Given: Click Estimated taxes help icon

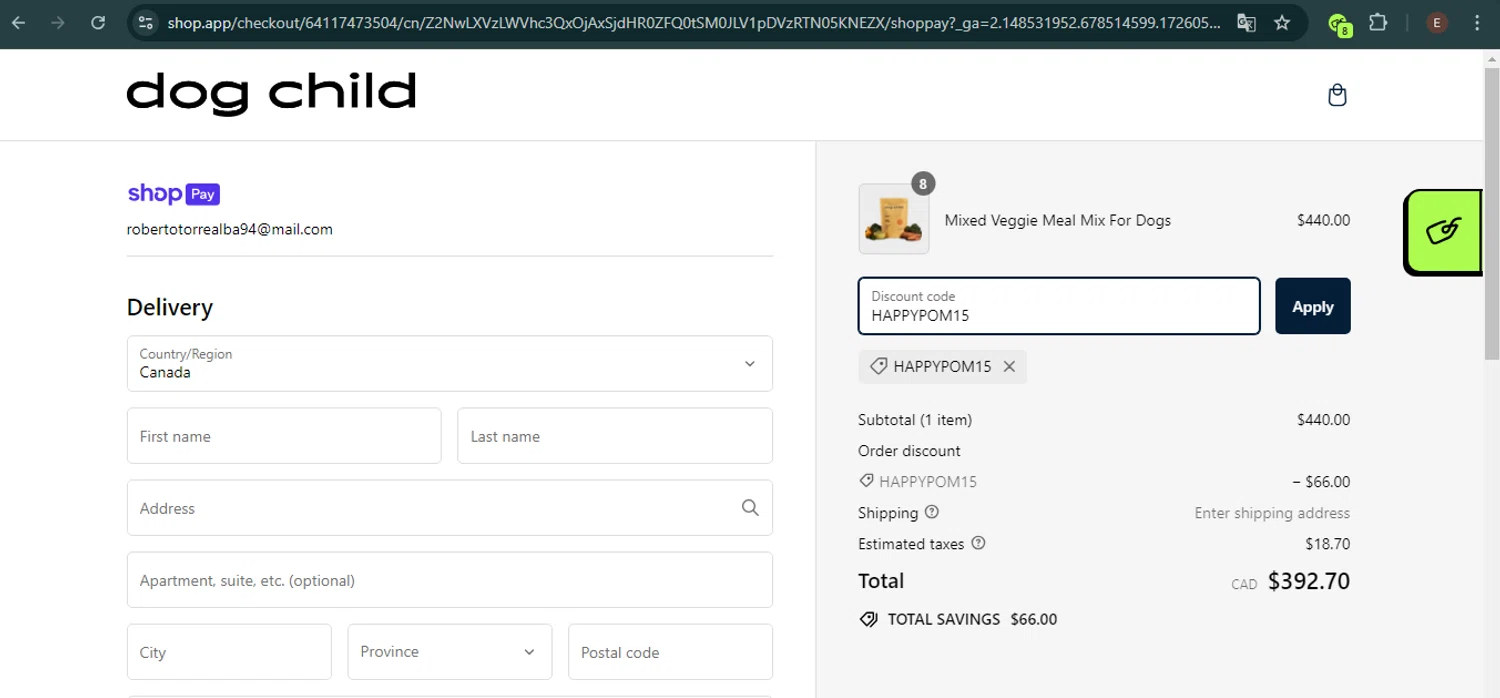Looking at the screenshot, I should (x=978, y=543).
